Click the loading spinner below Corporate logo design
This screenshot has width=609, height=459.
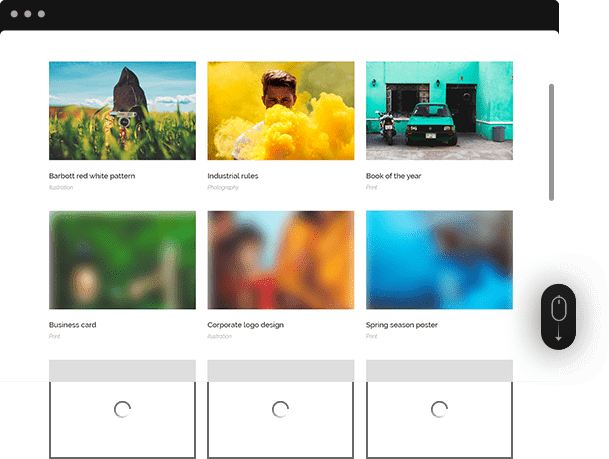280,409
